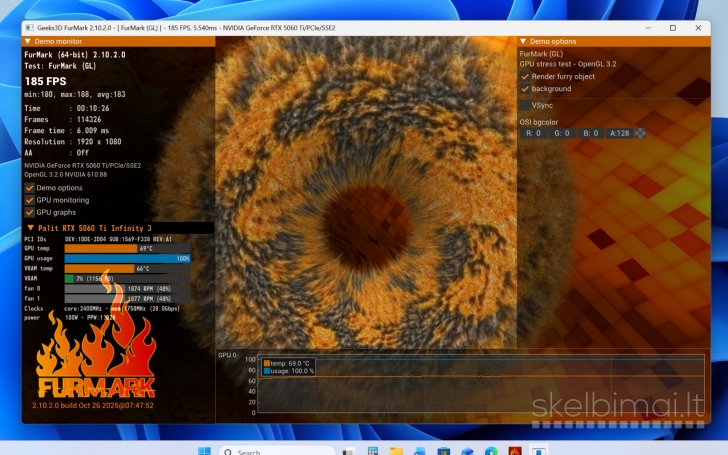Minimize the FurMark window

click(x=648, y=28)
